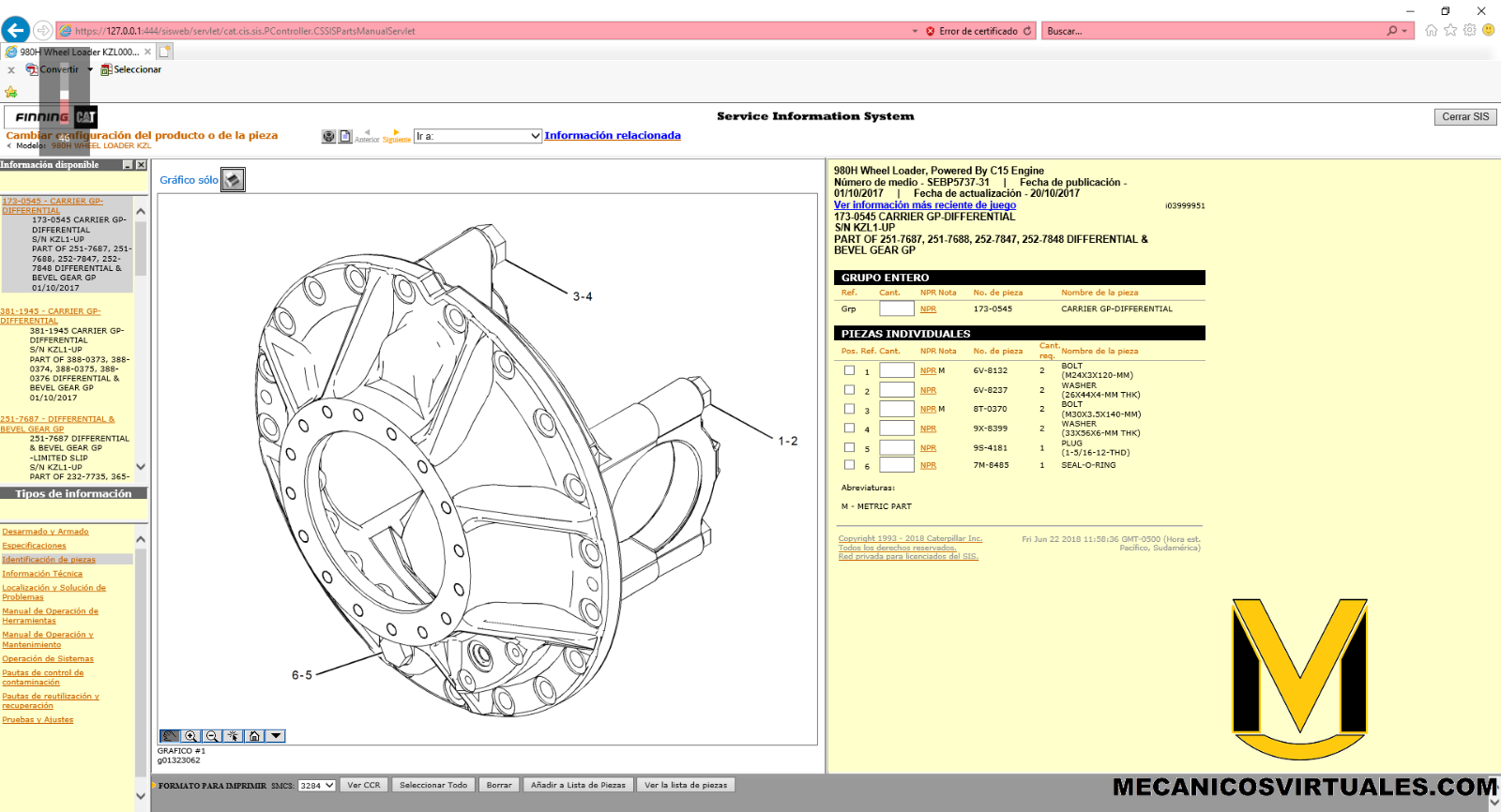This screenshot has width=1501, height=812.
Task: Click the browser back arrow button
Action: coord(15,30)
